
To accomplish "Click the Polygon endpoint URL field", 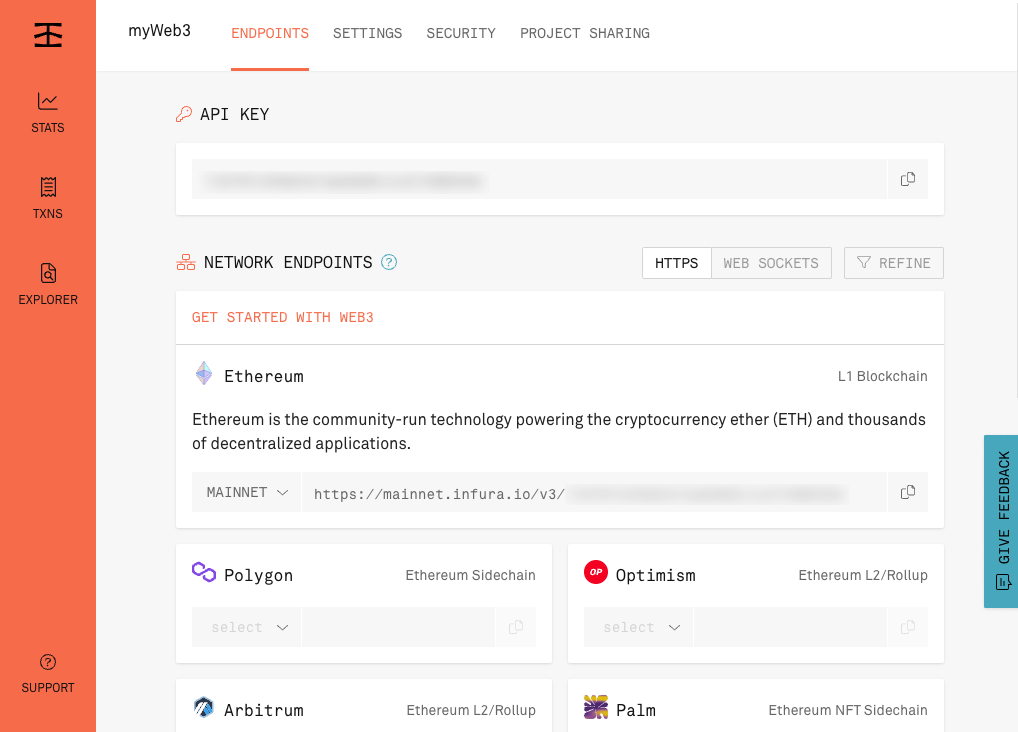I will click(x=399, y=627).
